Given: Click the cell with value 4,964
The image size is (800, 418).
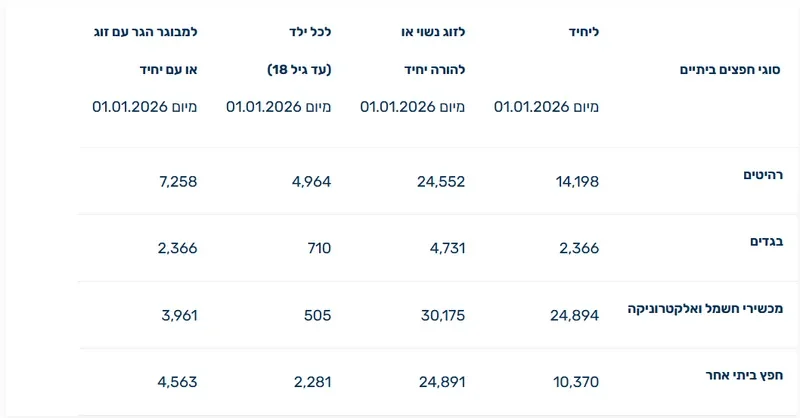Looking at the screenshot, I should coord(310,181).
